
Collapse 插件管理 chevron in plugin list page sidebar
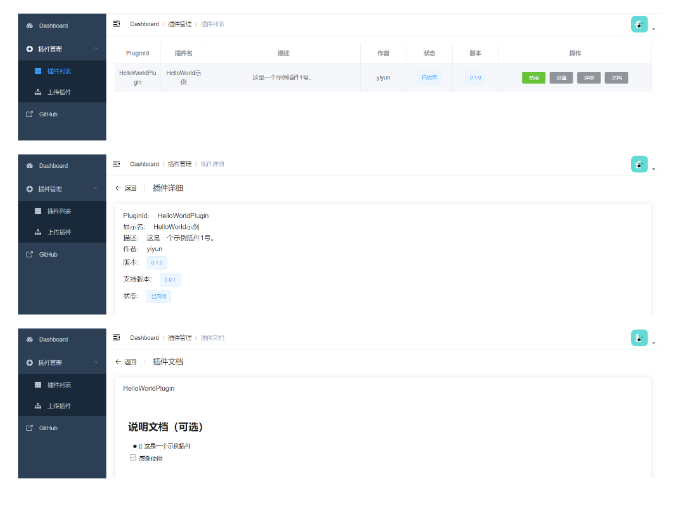(95, 49)
